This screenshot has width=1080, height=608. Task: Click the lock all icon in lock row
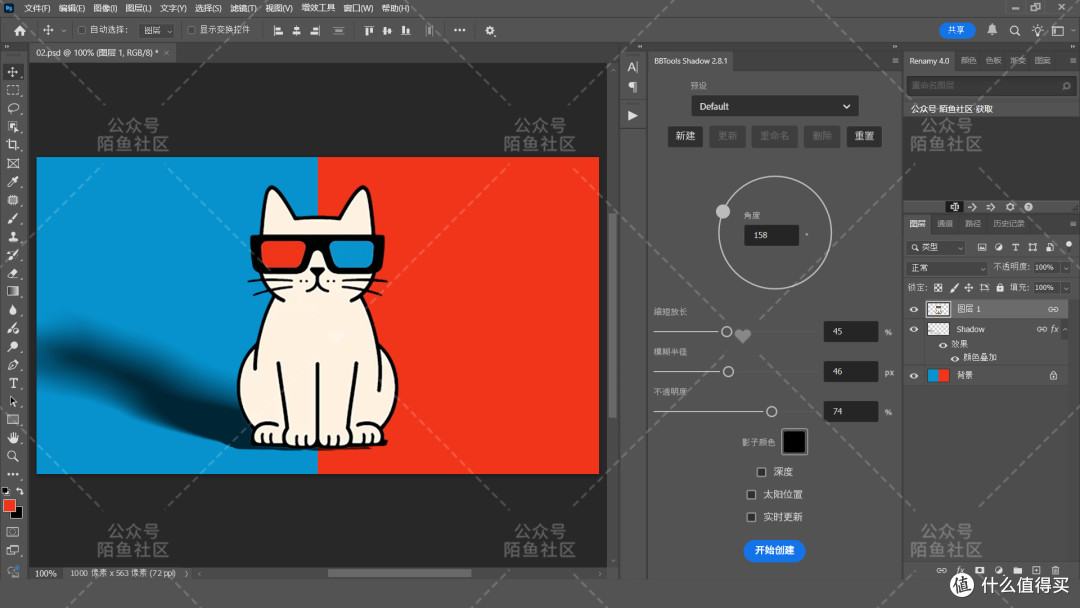pos(1000,288)
